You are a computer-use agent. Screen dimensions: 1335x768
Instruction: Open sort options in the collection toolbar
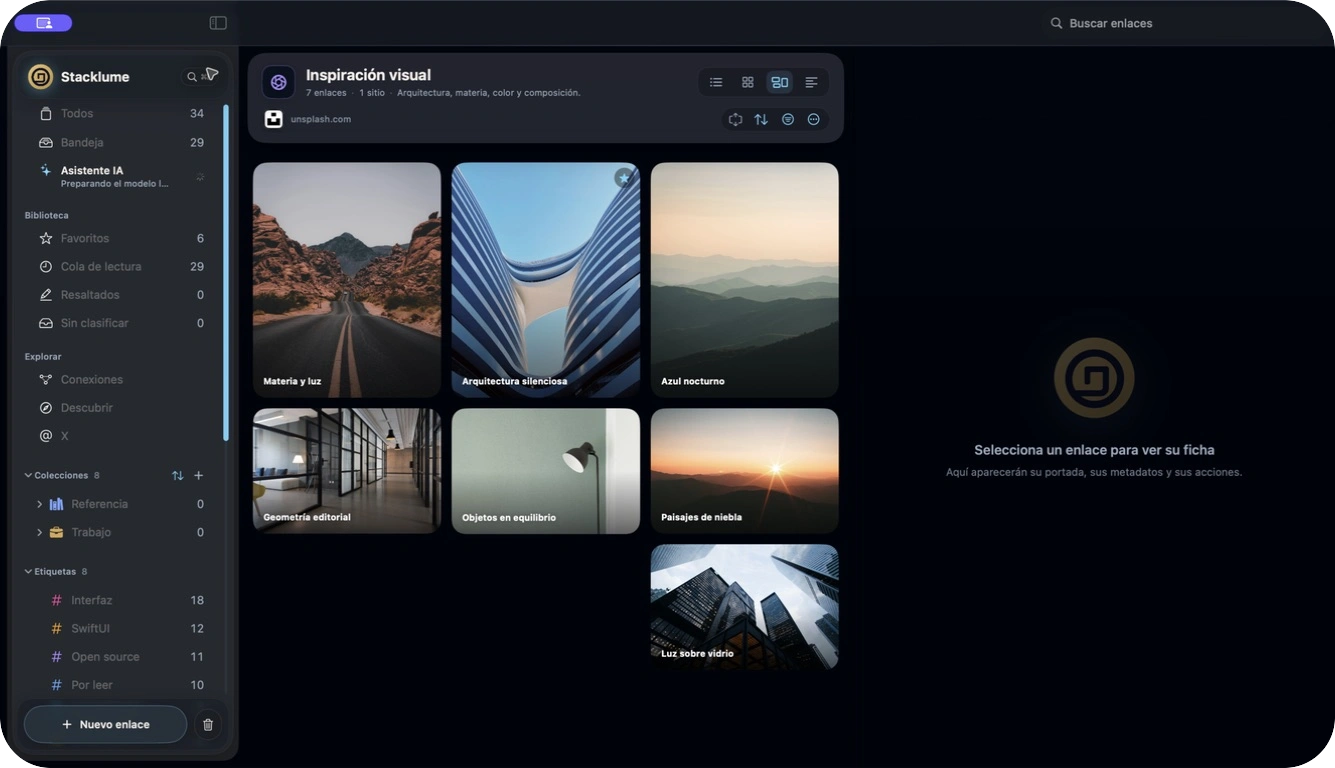(x=761, y=119)
